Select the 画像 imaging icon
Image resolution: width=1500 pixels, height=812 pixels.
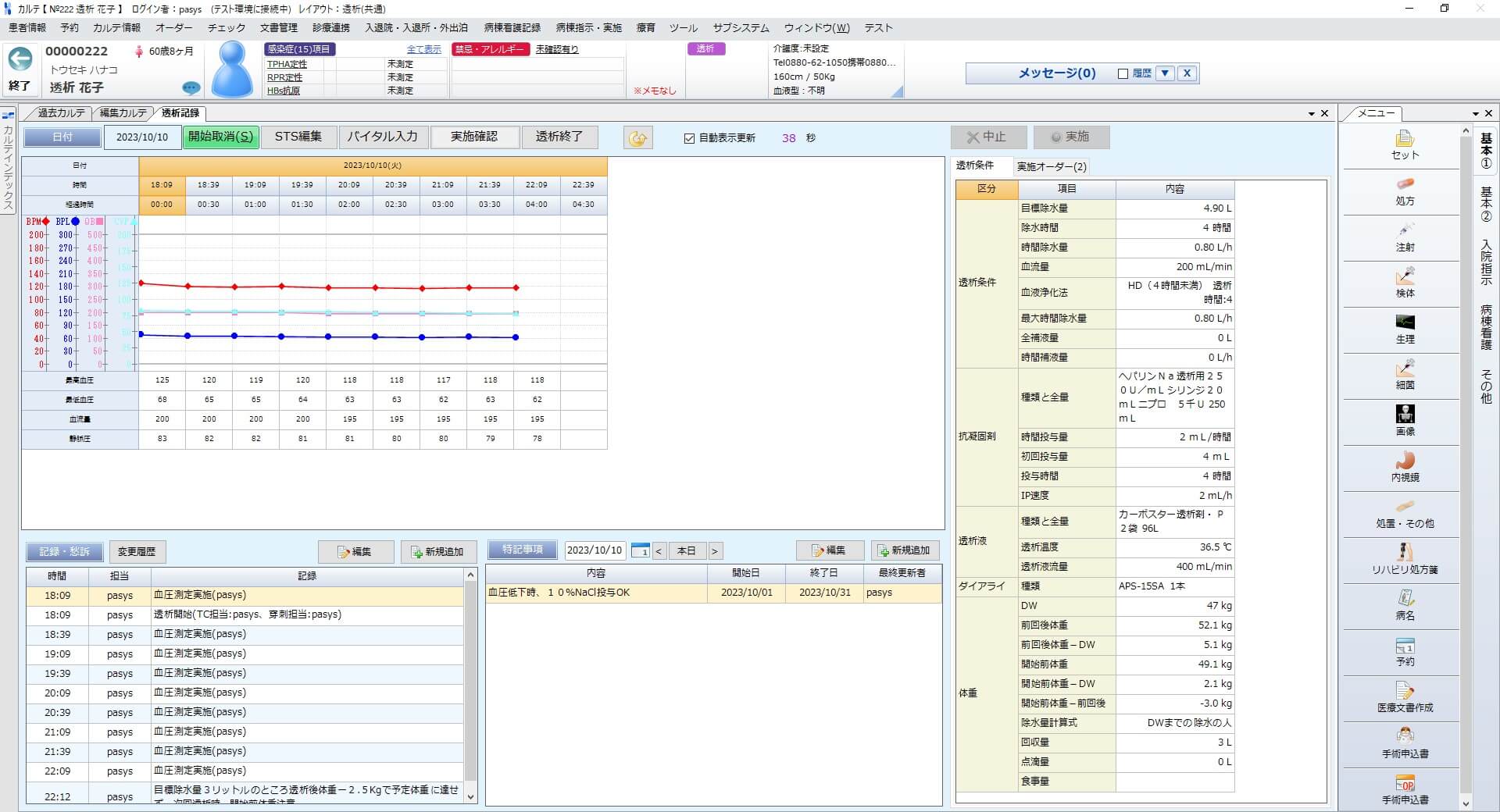click(1405, 415)
